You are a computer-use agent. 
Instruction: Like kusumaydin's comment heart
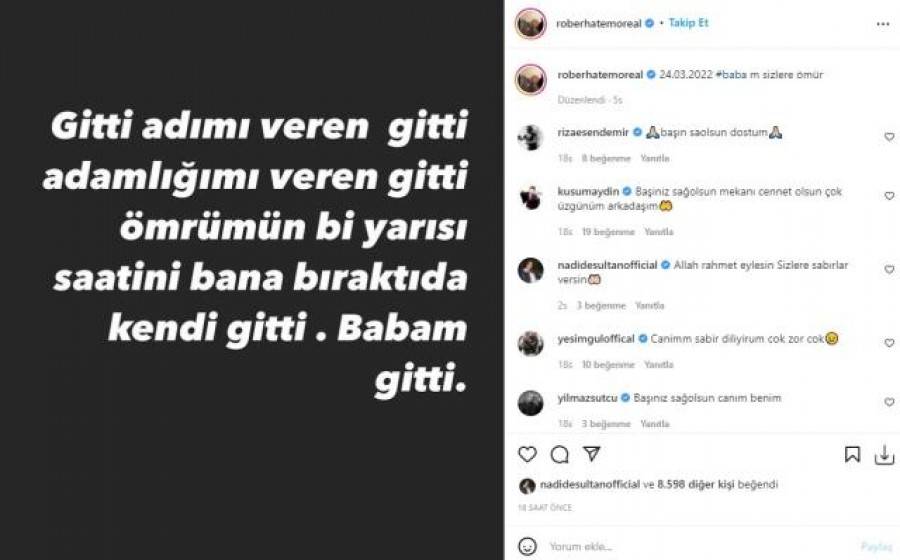point(889,196)
